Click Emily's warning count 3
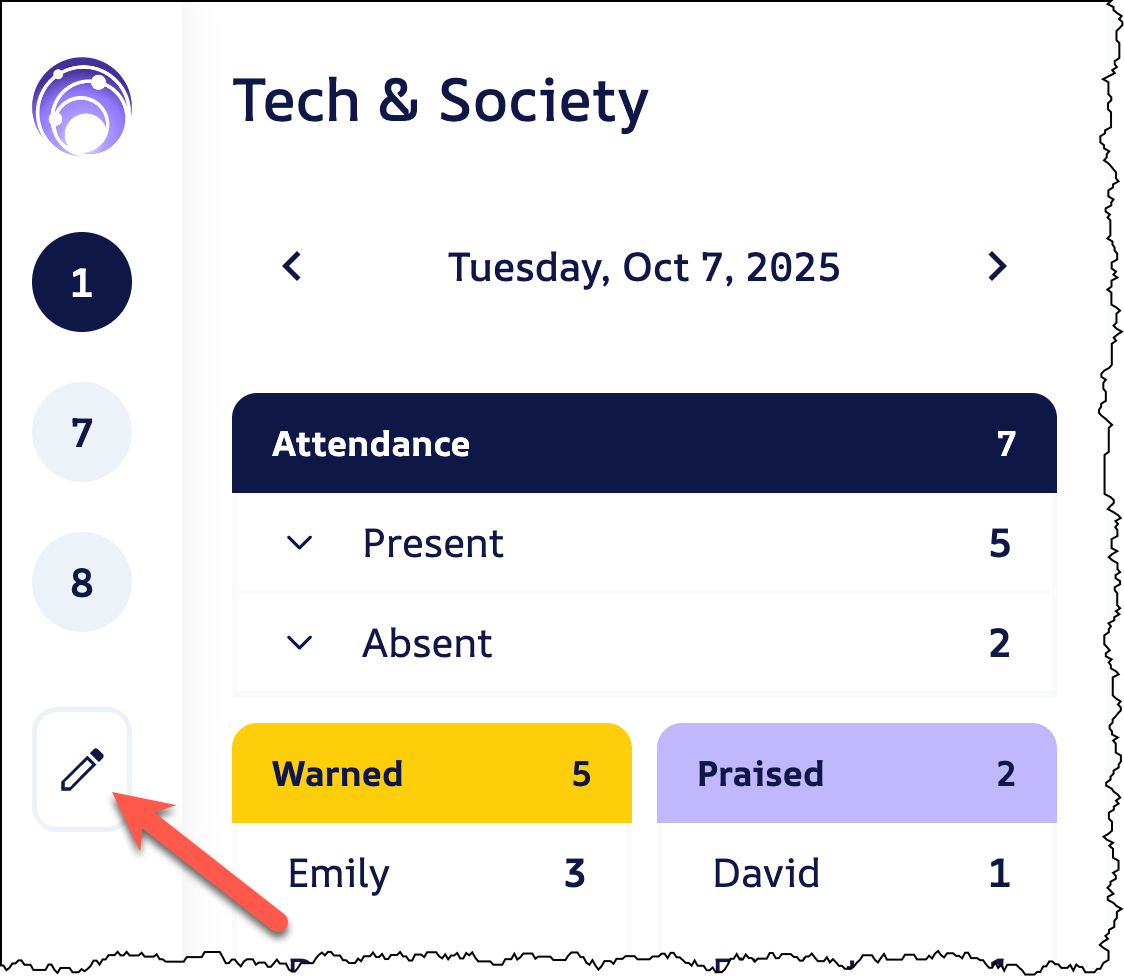 coord(574,873)
